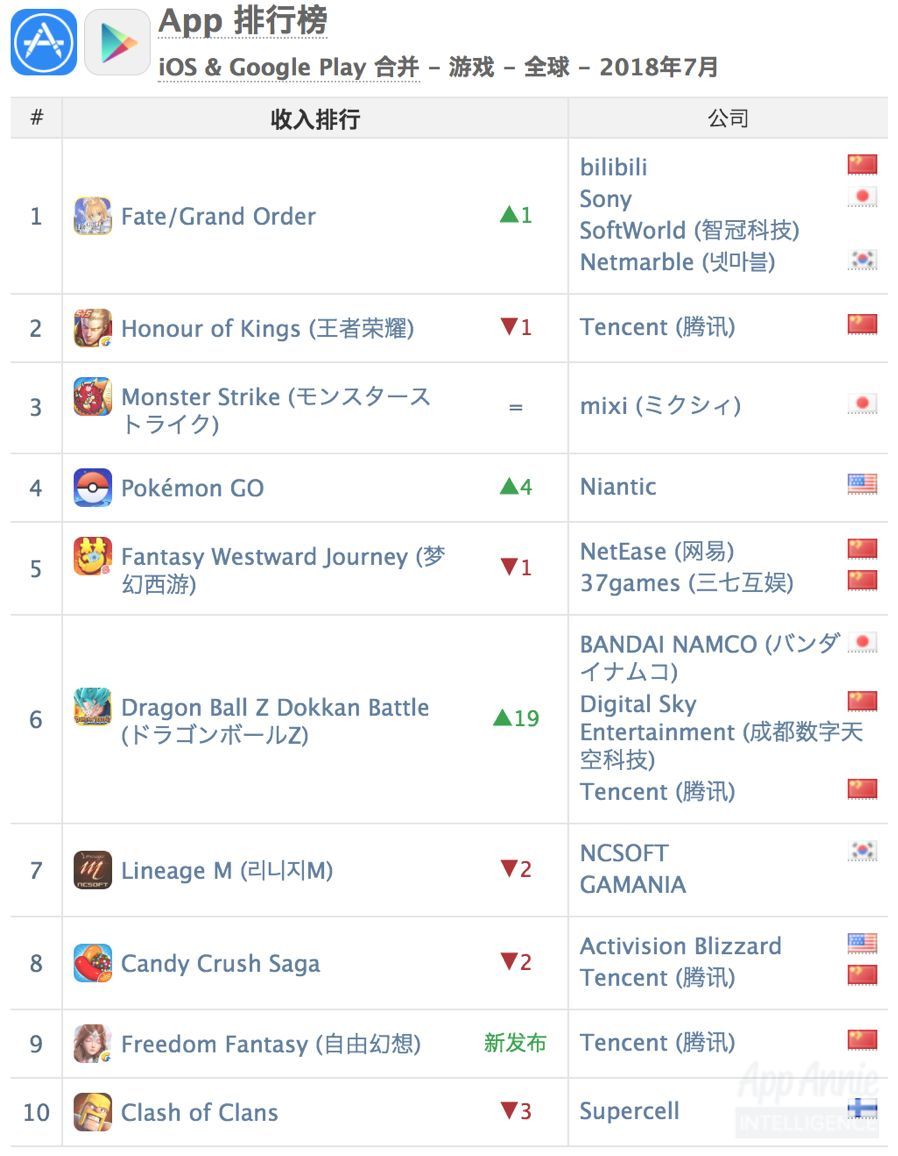Click the Lineage M app icon
This screenshot has height=1156, width=898.
coord(93,870)
